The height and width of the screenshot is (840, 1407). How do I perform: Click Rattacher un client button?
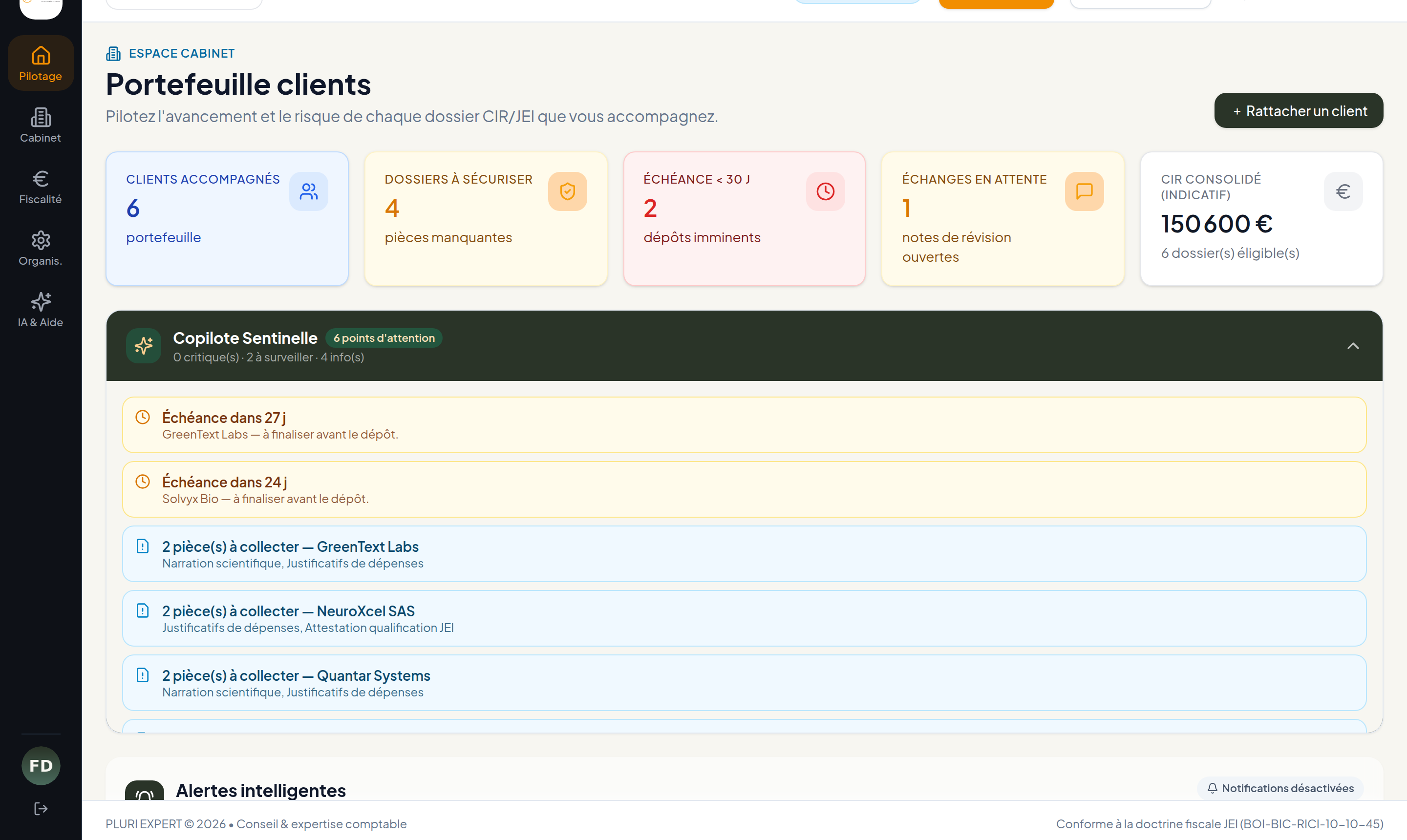point(1298,110)
